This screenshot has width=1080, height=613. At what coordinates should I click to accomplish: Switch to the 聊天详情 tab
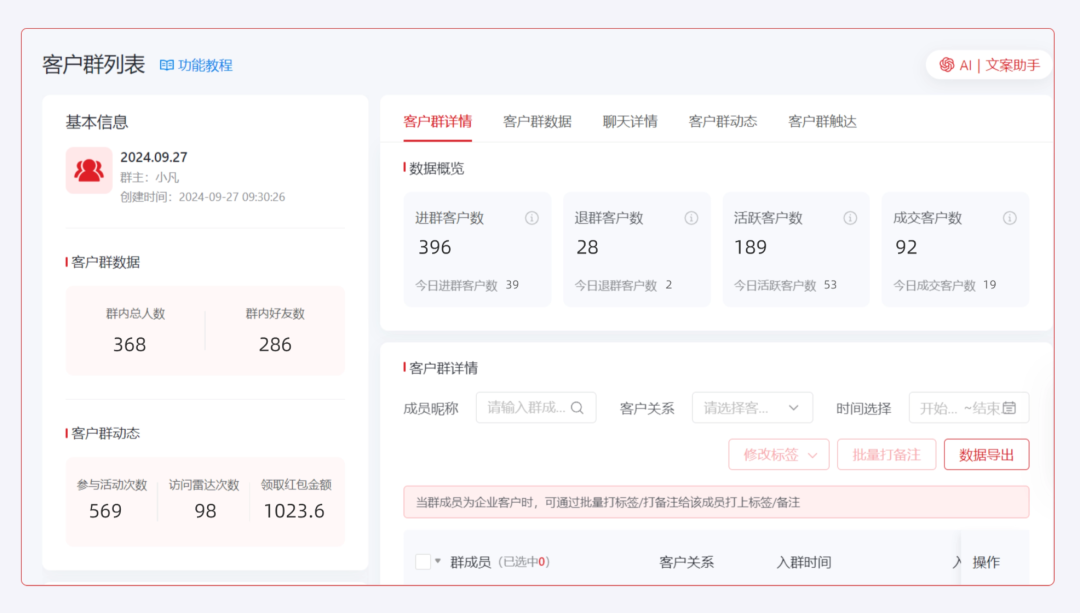coord(630,121)
